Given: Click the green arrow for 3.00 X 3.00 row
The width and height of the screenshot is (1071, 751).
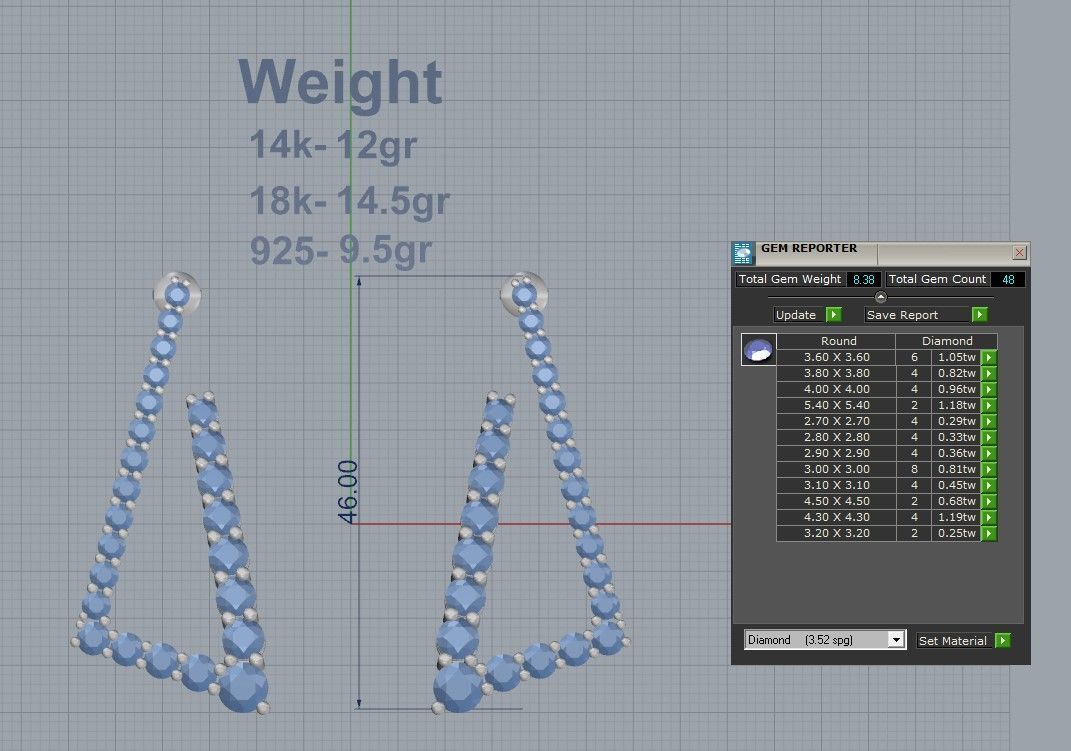Looking at the screenshot, I should [x=988, y=470].
